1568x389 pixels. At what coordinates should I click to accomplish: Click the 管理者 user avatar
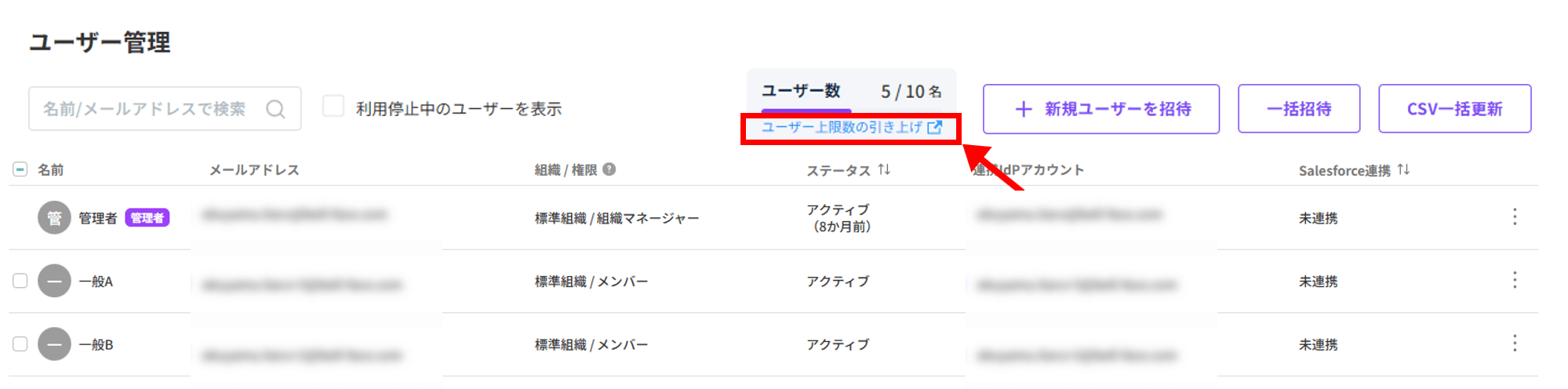[x=54, y=218]
